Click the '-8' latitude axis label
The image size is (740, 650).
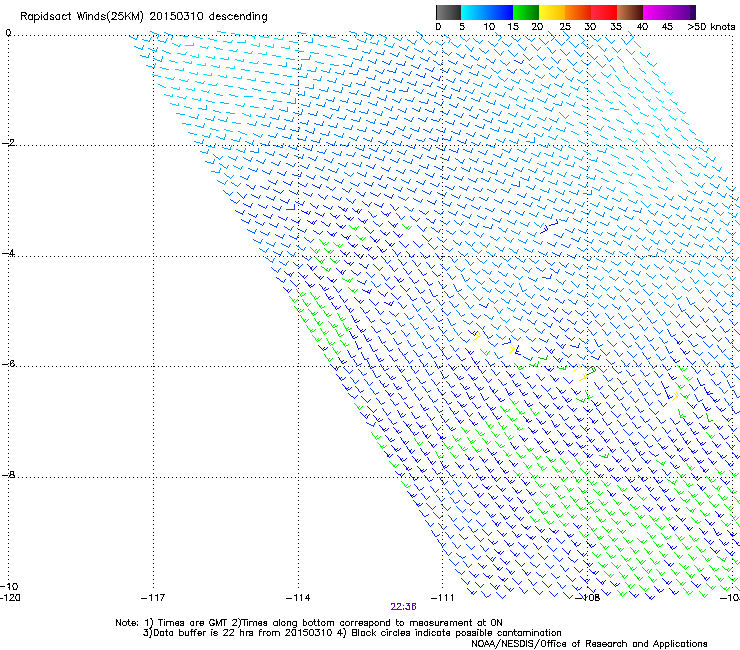tap(8, 475)
